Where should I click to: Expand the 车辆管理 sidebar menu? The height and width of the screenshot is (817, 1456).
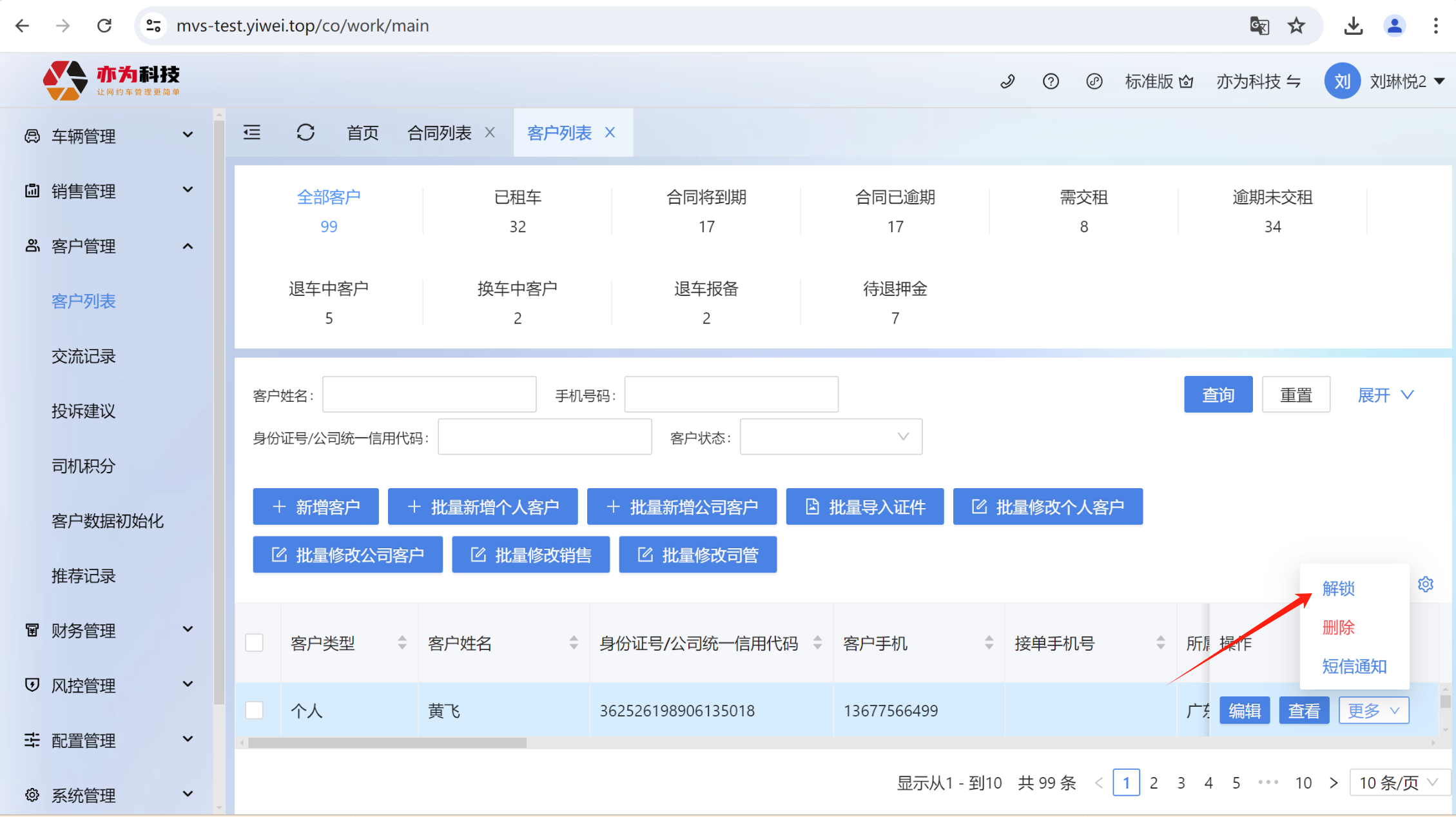pos(108,136)
